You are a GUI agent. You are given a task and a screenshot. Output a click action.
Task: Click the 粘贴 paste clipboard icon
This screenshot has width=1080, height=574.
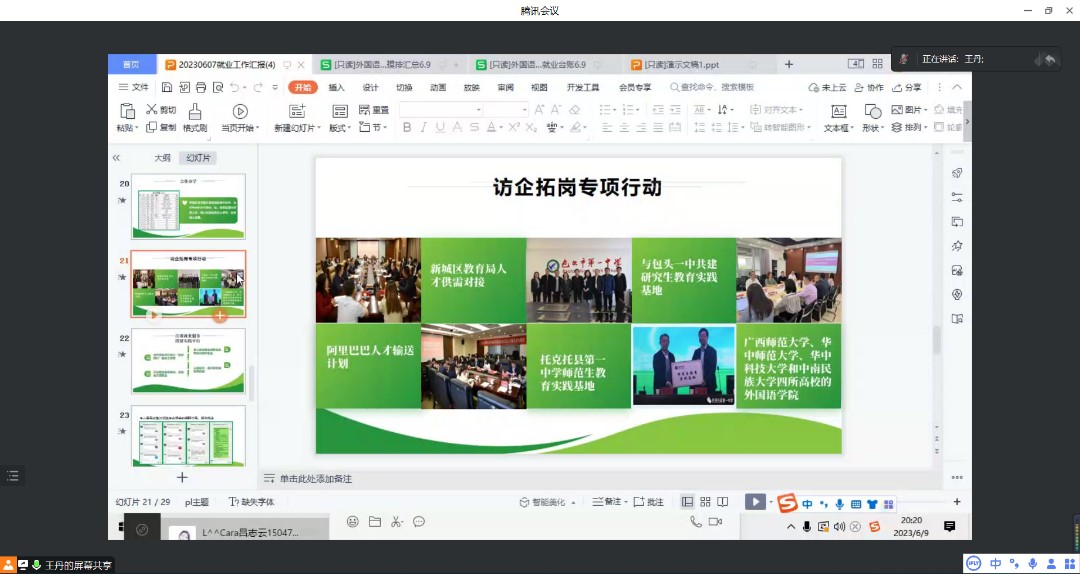[127, 111]
